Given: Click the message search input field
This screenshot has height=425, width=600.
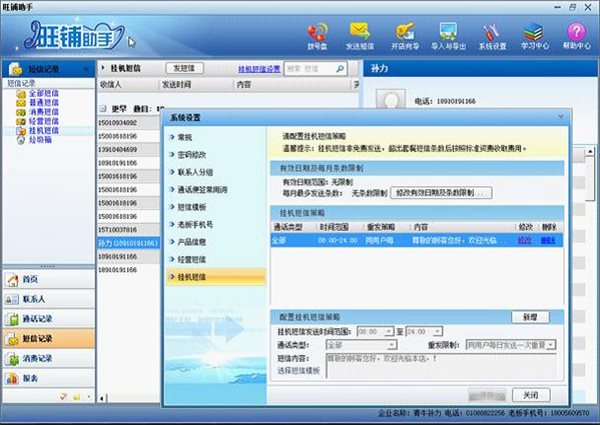Looking at the screenshot, I should tap(310, 69).
